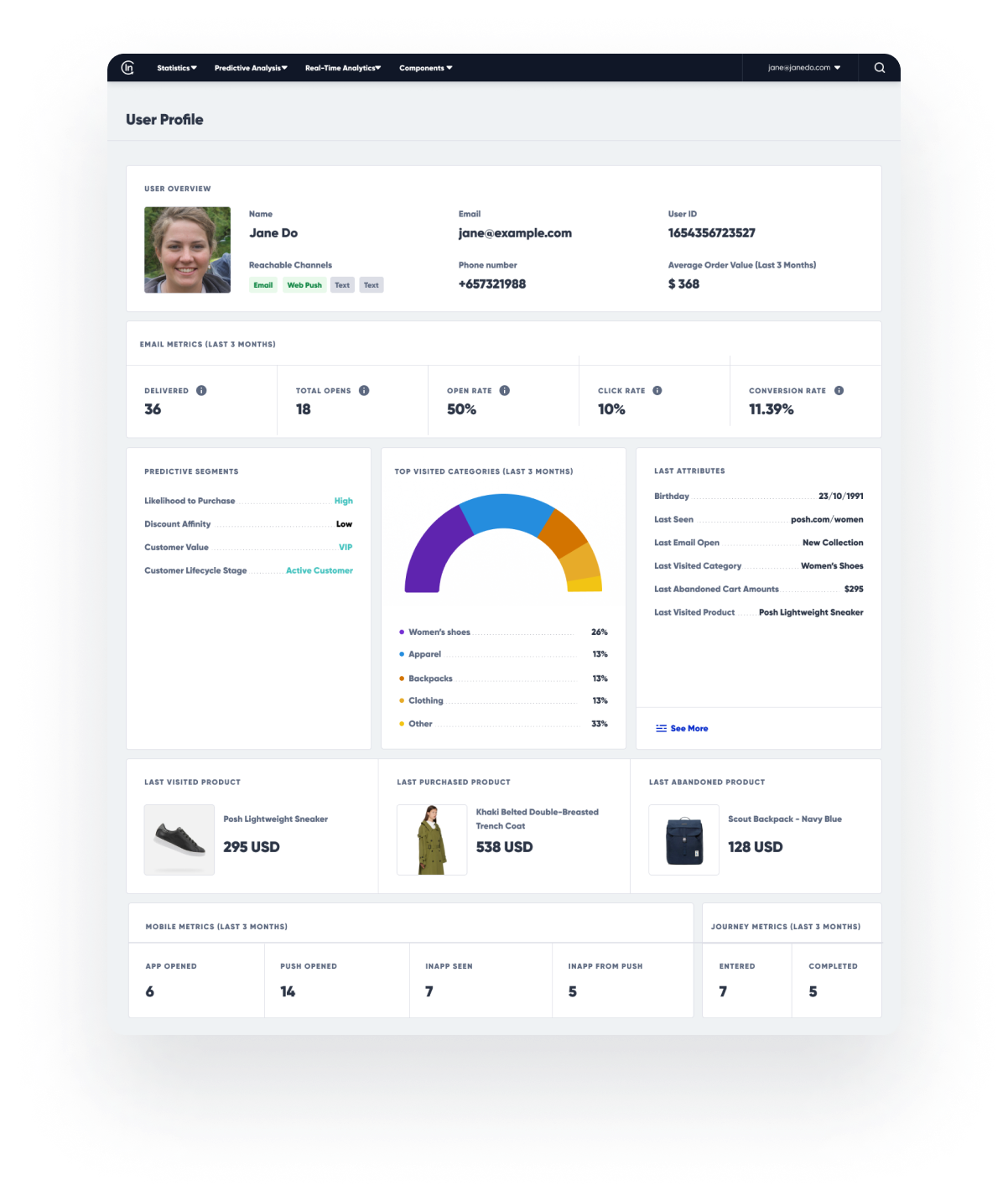Click info icon beside Total Opens
Image resolution: width=1008 pixels, height=1196 pixels.
tap(364, 391)
